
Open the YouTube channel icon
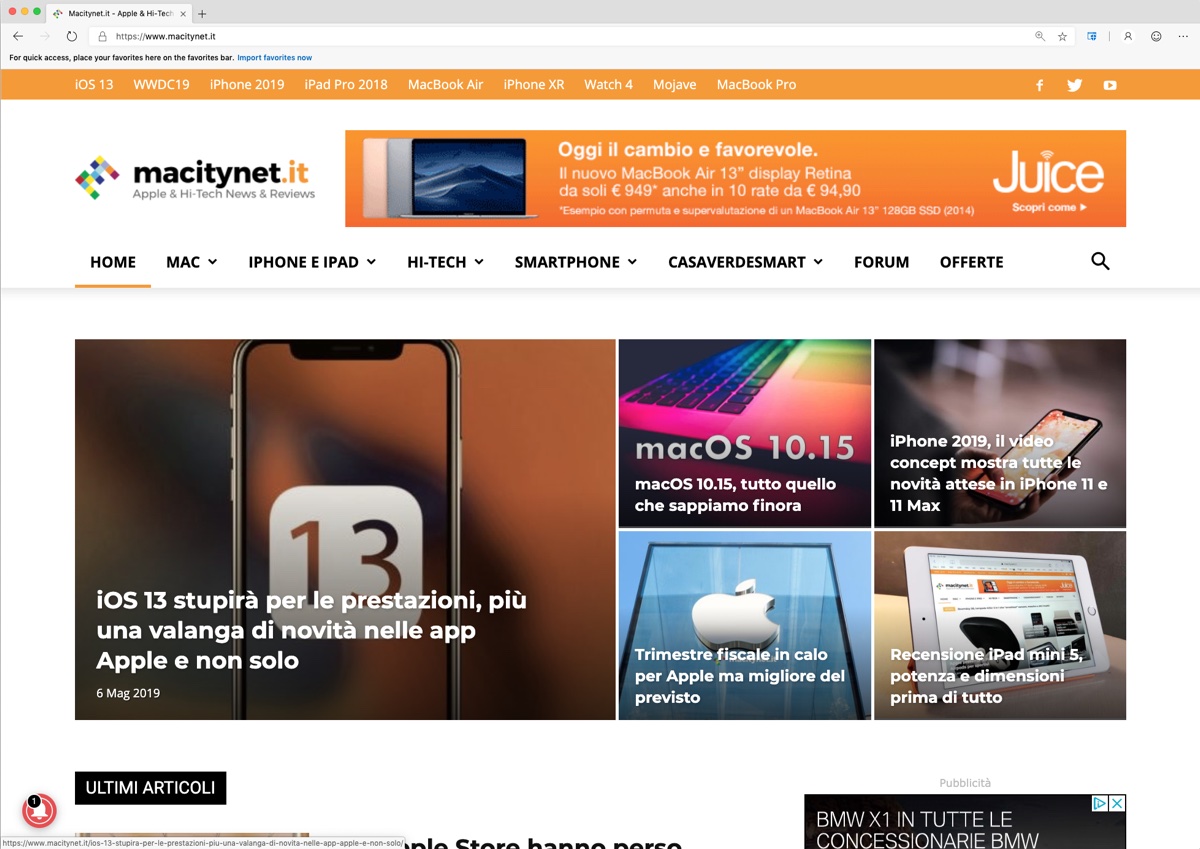tap(1109, 85)
